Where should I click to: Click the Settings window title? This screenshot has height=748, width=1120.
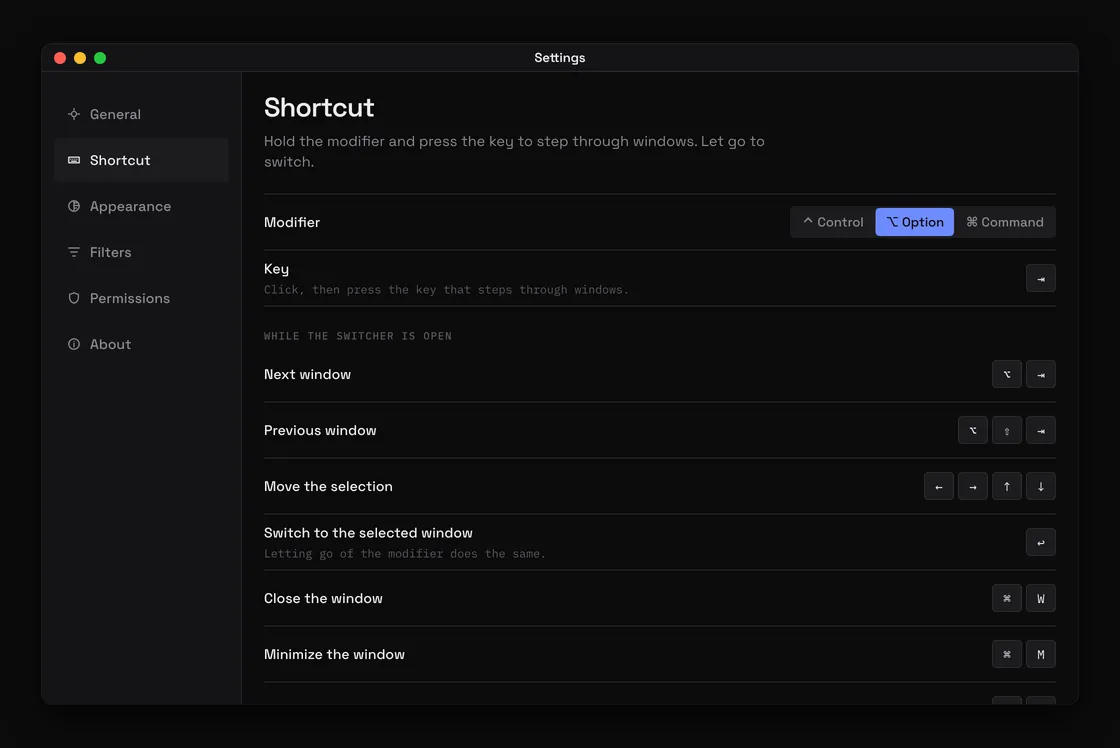559,58
